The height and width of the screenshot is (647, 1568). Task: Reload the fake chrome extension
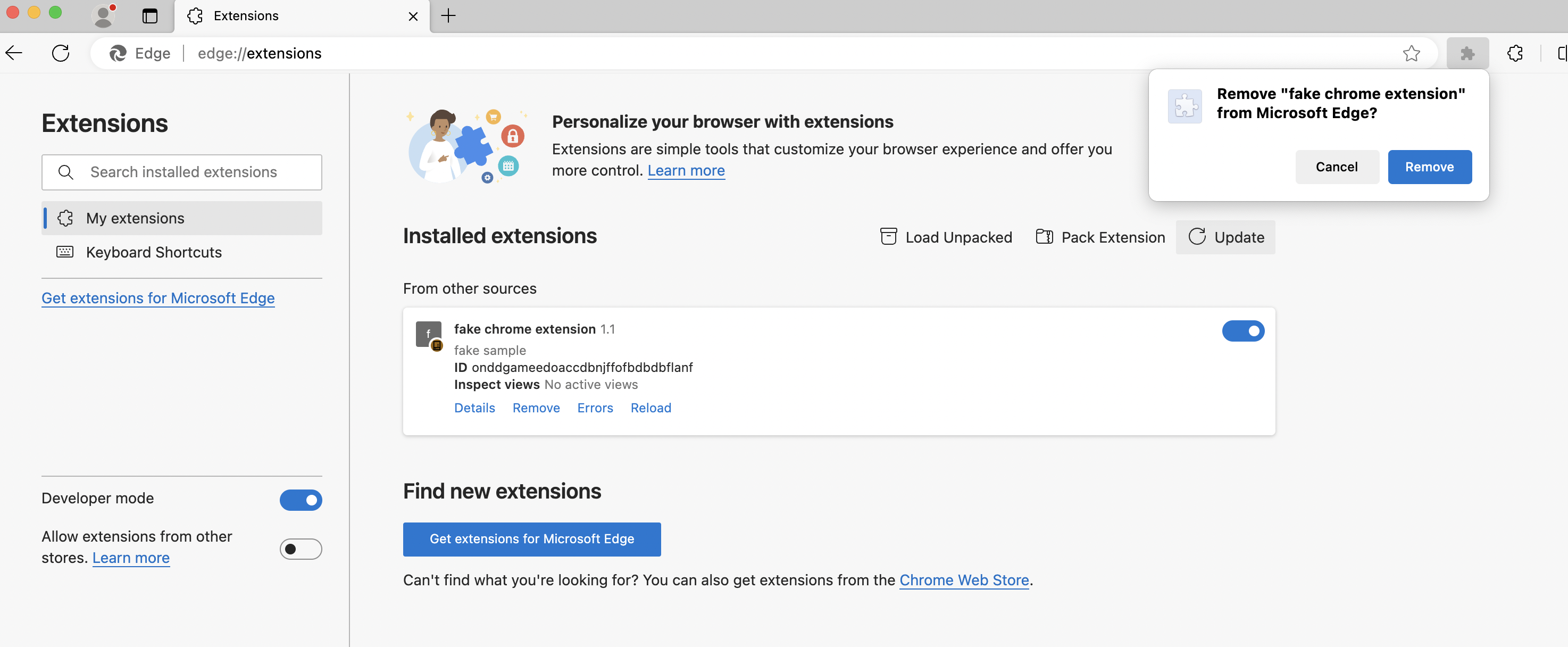650,408
